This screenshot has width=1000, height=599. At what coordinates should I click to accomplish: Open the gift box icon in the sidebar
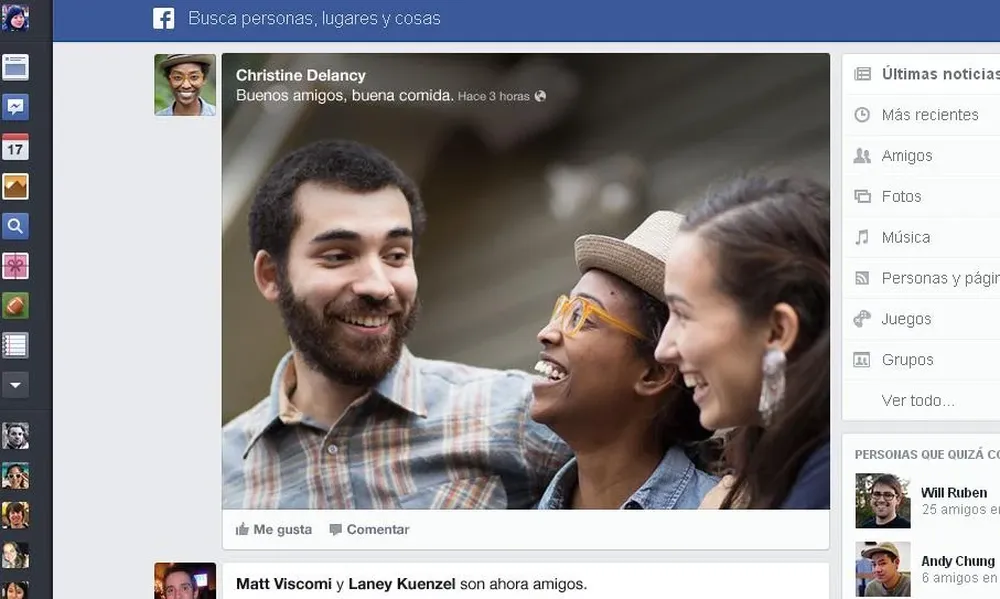click(x=15, y=266)
